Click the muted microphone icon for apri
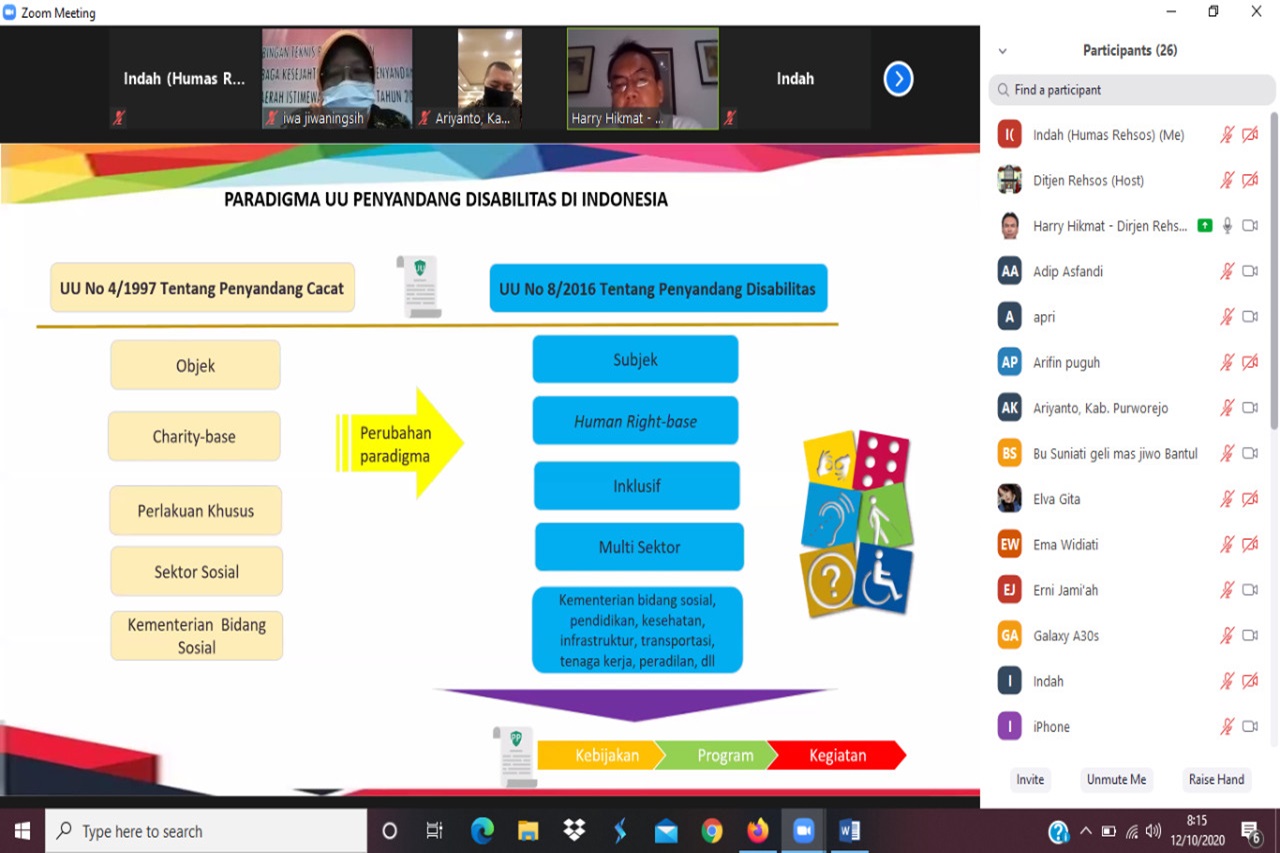The height and width of the screenshot is (853, 1280). pyautogui.click(x=1227, y=317)
